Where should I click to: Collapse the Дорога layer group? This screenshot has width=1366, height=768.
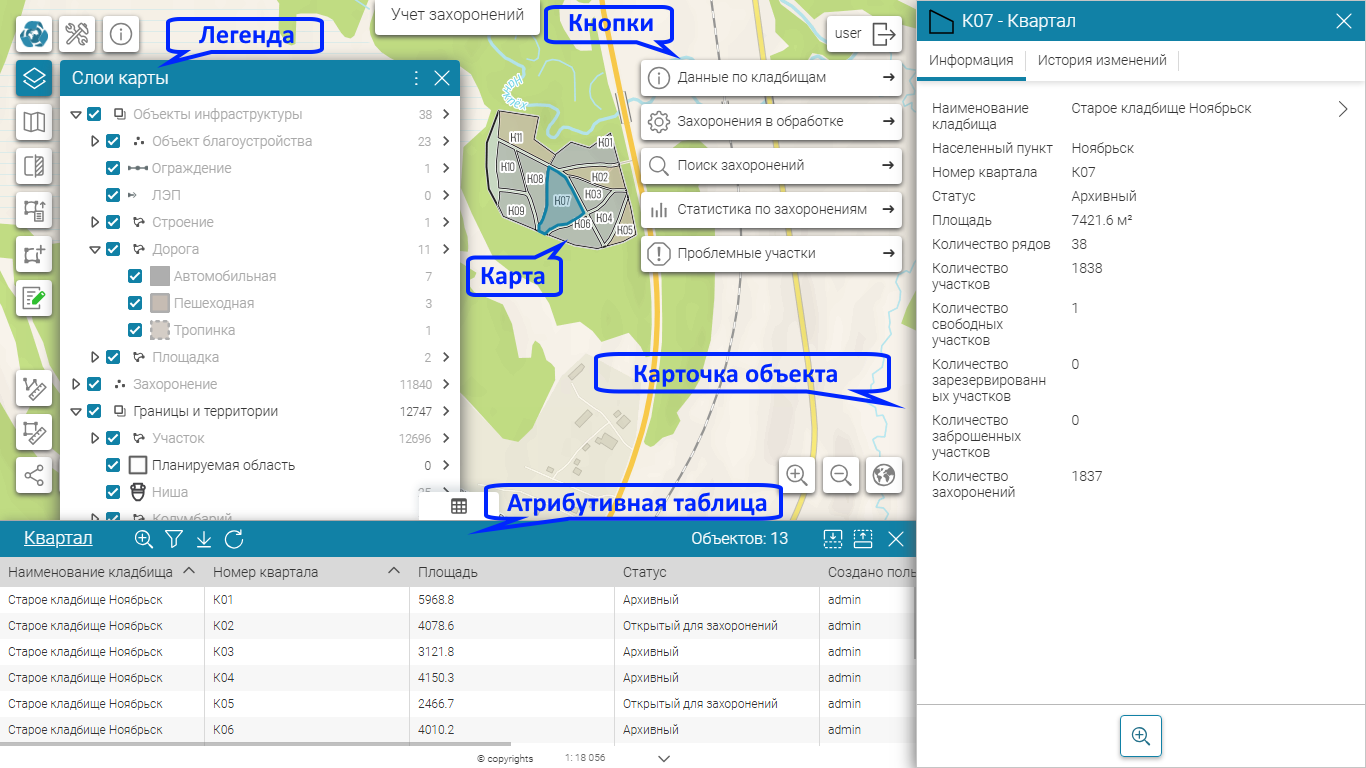pos(95,249)
